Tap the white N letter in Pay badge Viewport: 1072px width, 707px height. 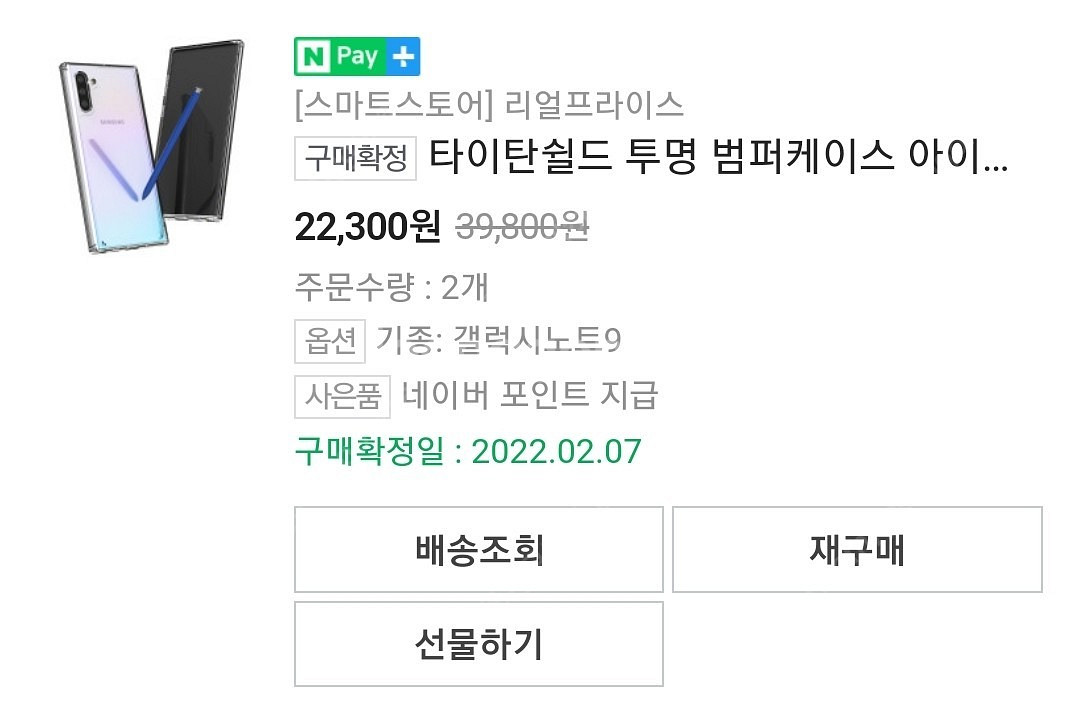[x=314, y=56]
